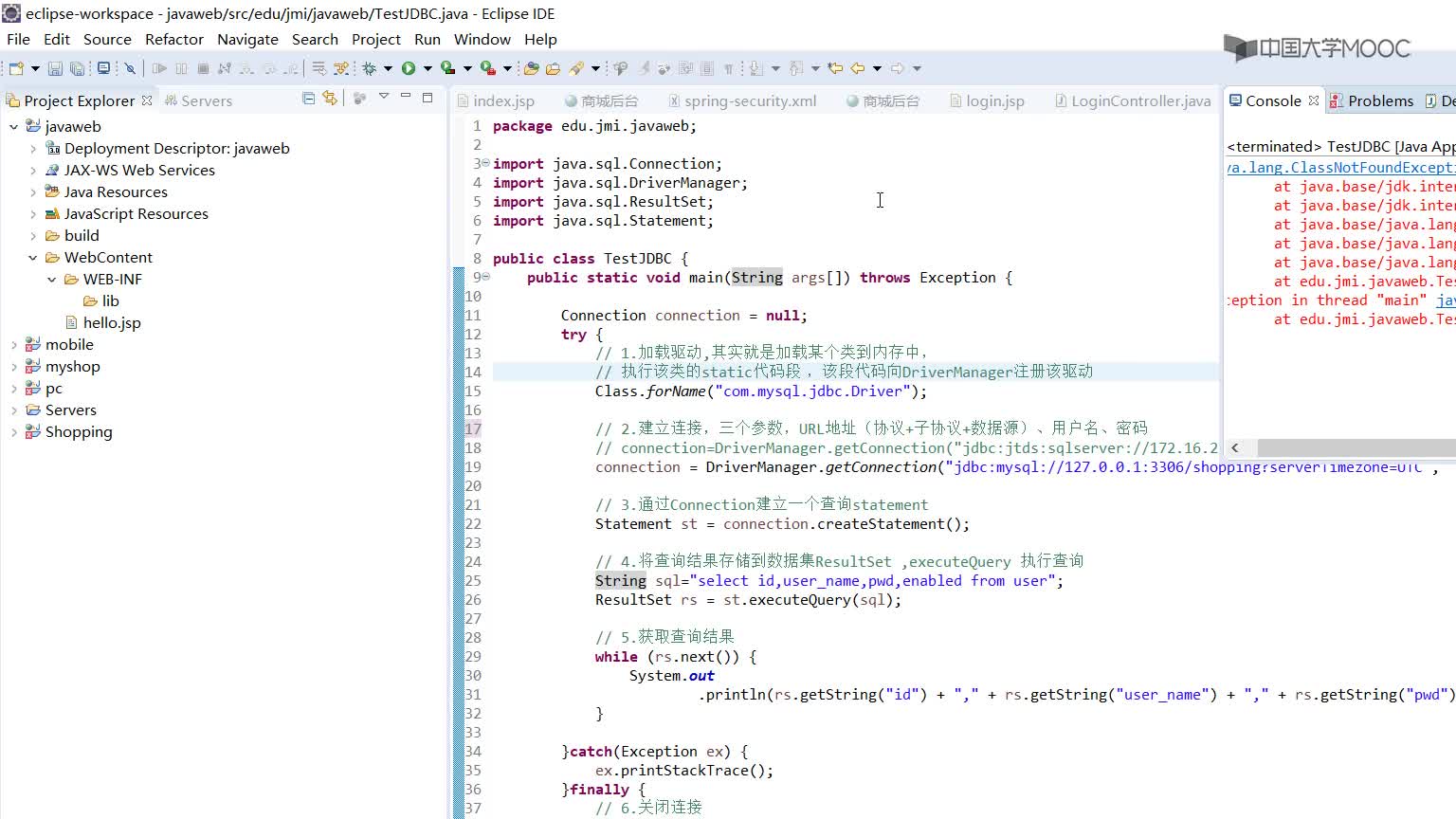Open the Window menu
This screenshot has width=1456, height=819.
[482, 39]
